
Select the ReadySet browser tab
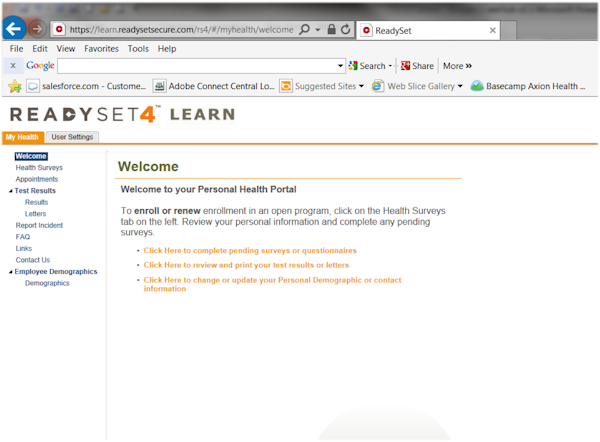[428, 30]
